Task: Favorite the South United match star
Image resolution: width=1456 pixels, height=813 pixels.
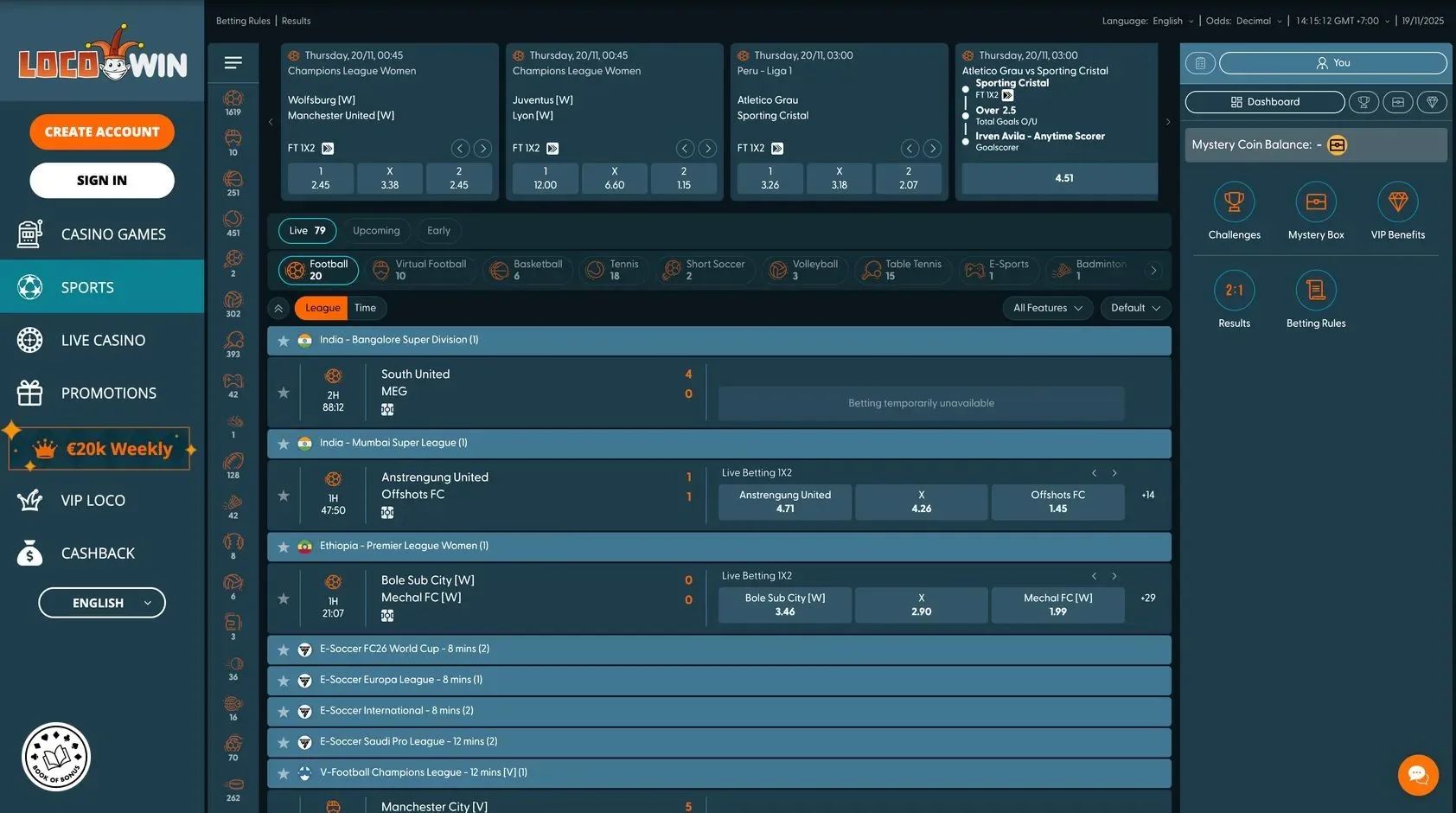Action: [284, 393]
